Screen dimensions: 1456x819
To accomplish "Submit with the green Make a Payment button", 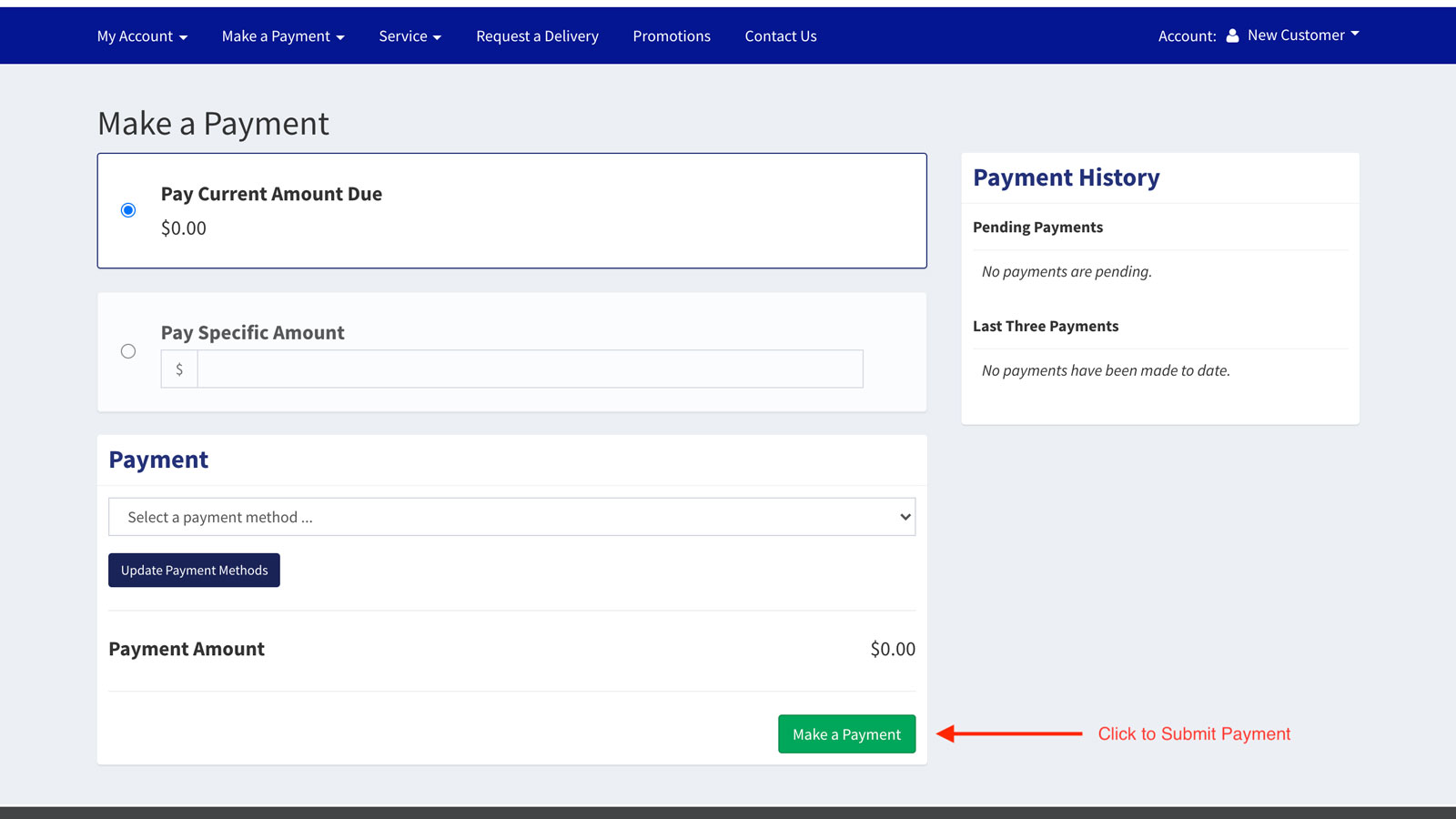I will point(846,734).
